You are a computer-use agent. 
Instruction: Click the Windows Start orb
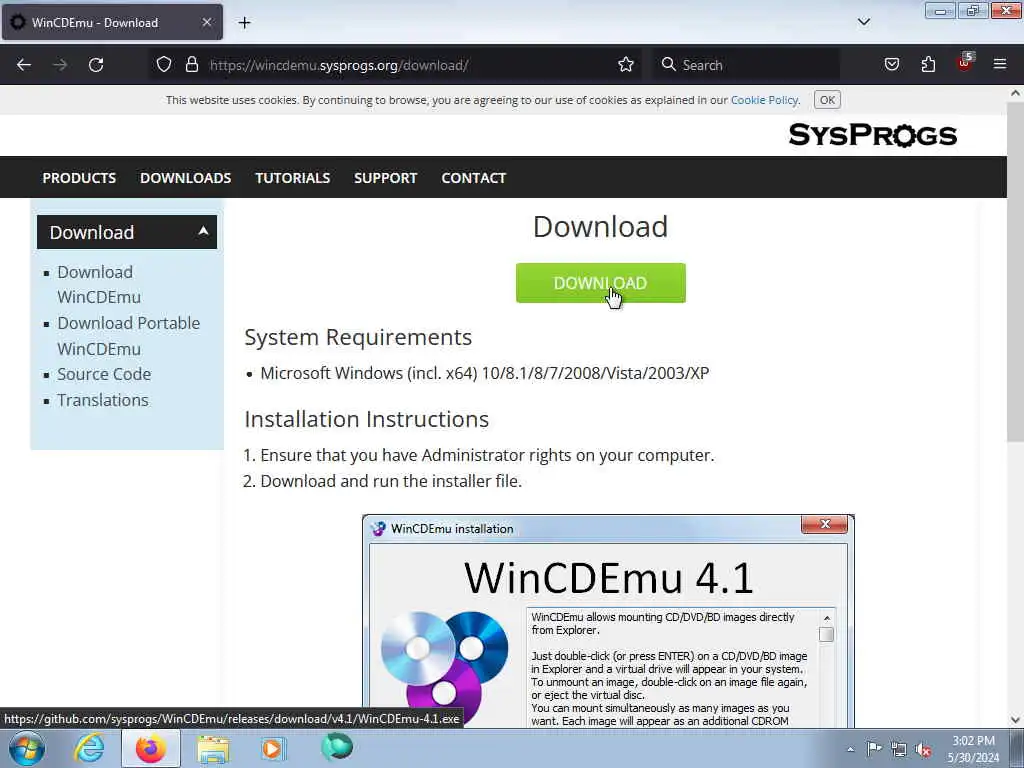[x=27, y=748]
